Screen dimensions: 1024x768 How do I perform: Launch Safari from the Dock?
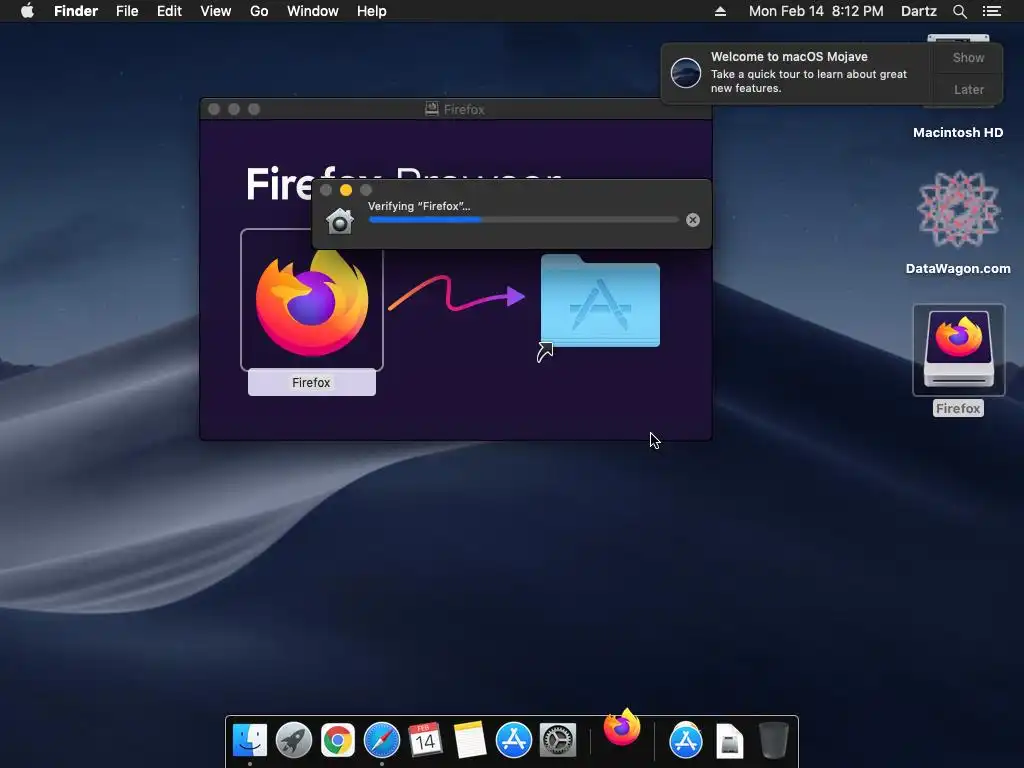[381, 741]
